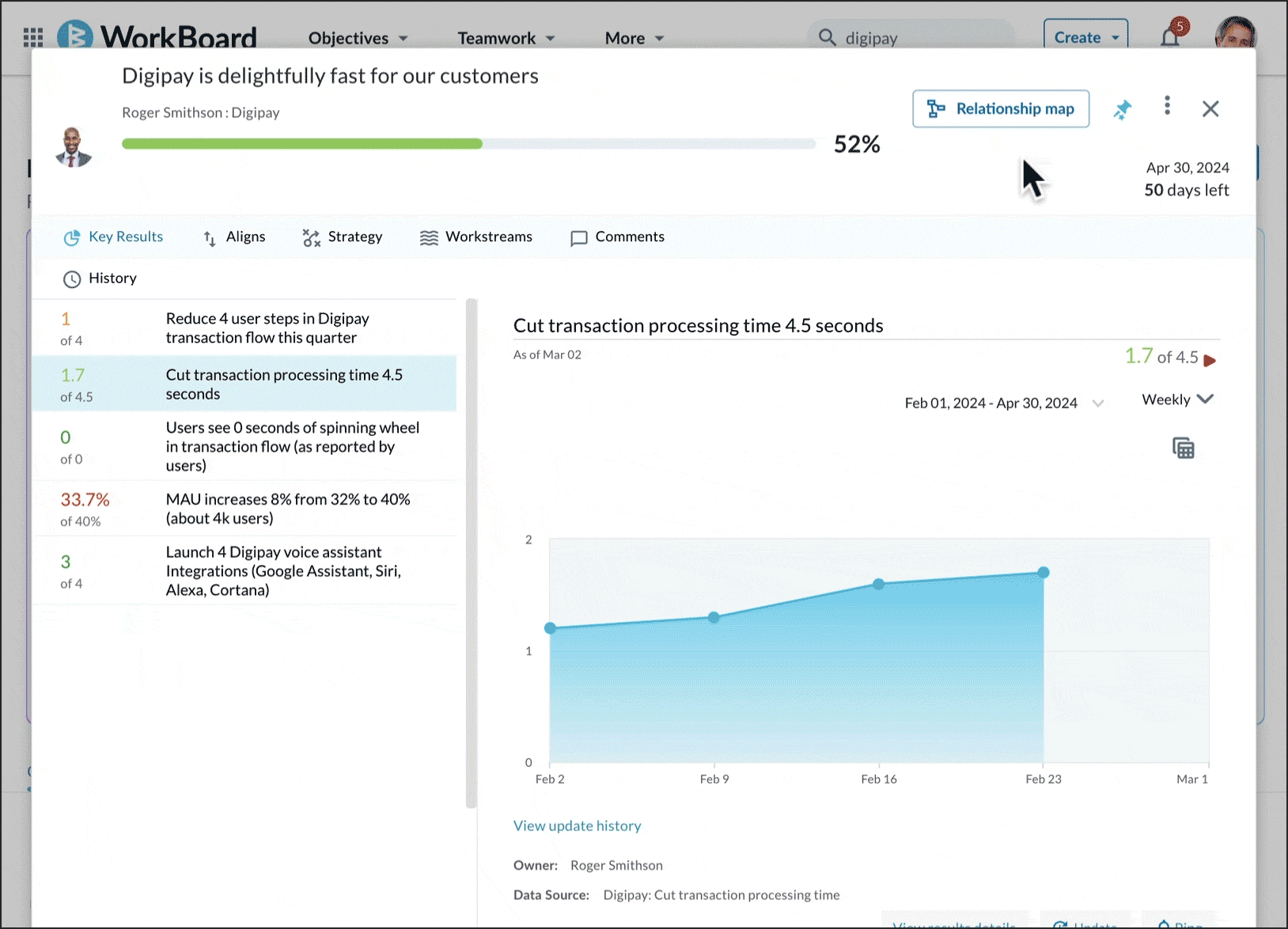The width and height of the screenshot is (1288, 929).
Task: Open the History tab
Action: 100,279
